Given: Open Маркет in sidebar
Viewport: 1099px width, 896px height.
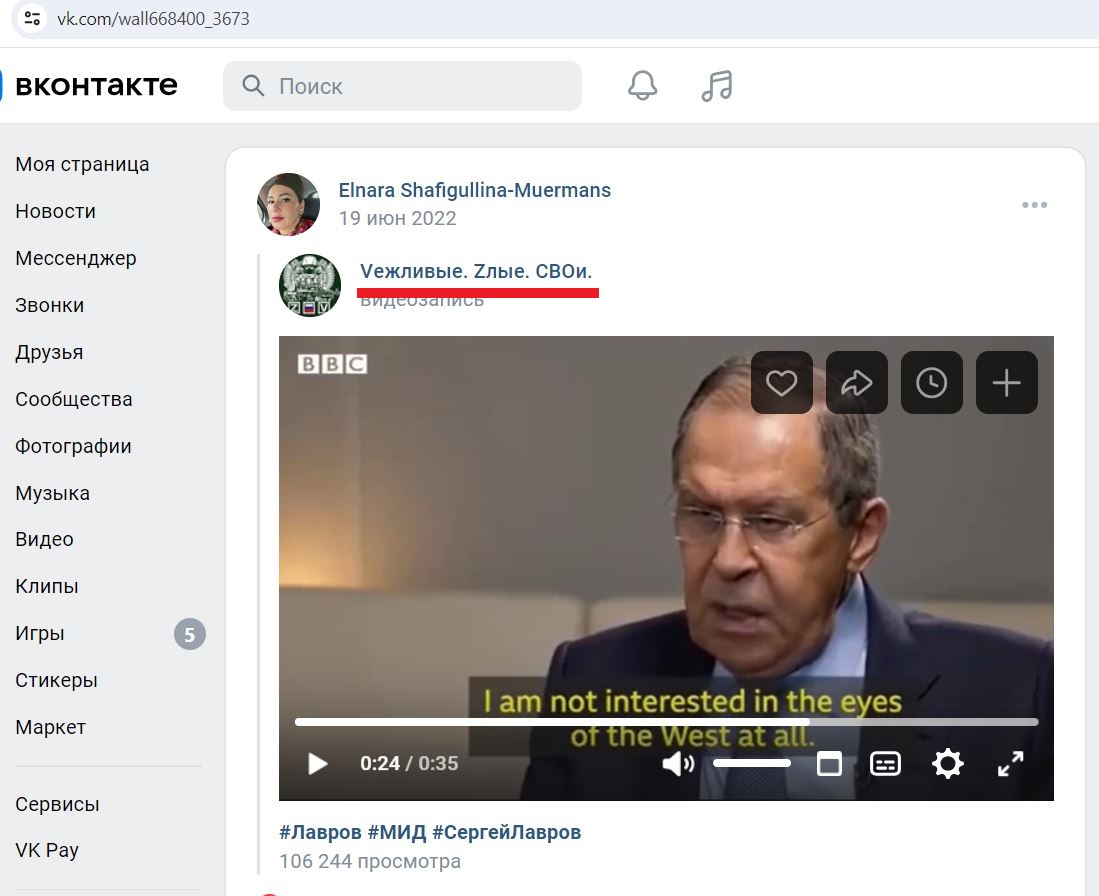Looking at the screenshot, I should tap(50, 727).
